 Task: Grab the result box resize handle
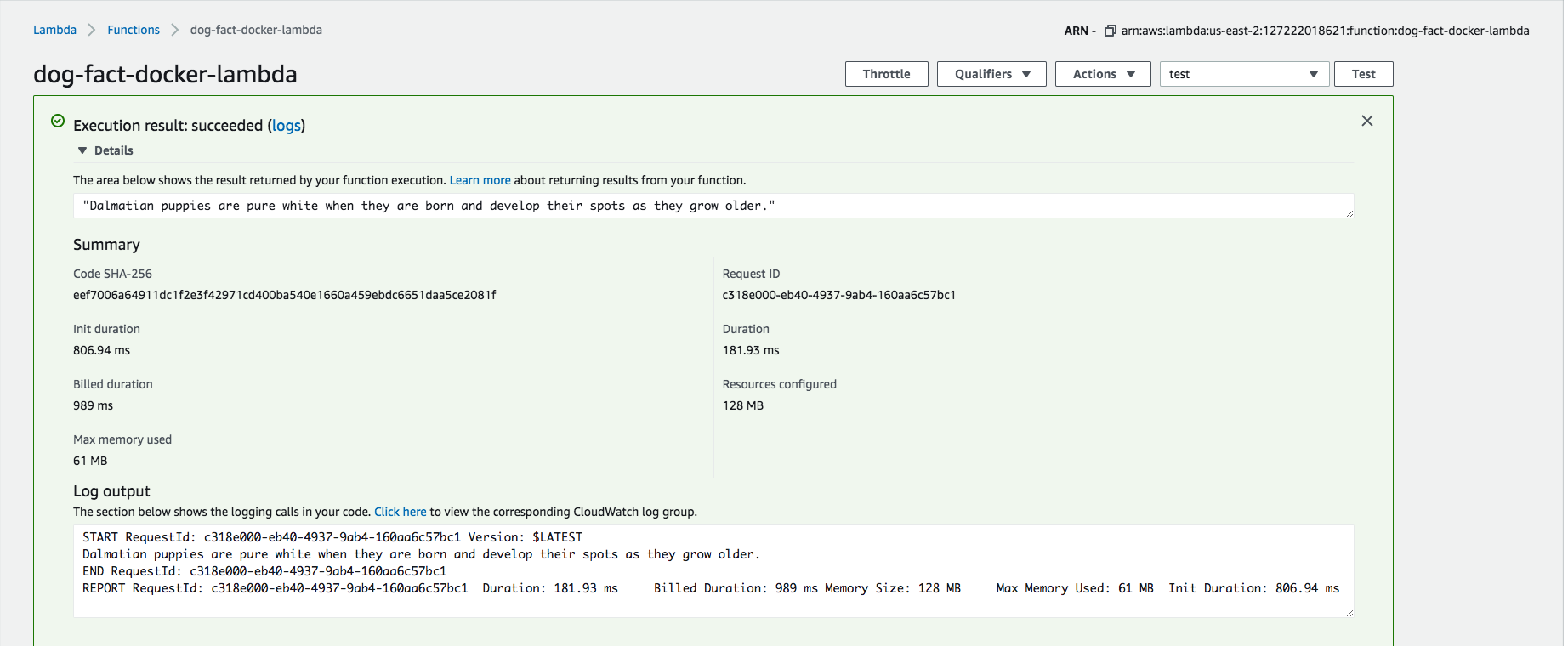(x=1349, y=213)
